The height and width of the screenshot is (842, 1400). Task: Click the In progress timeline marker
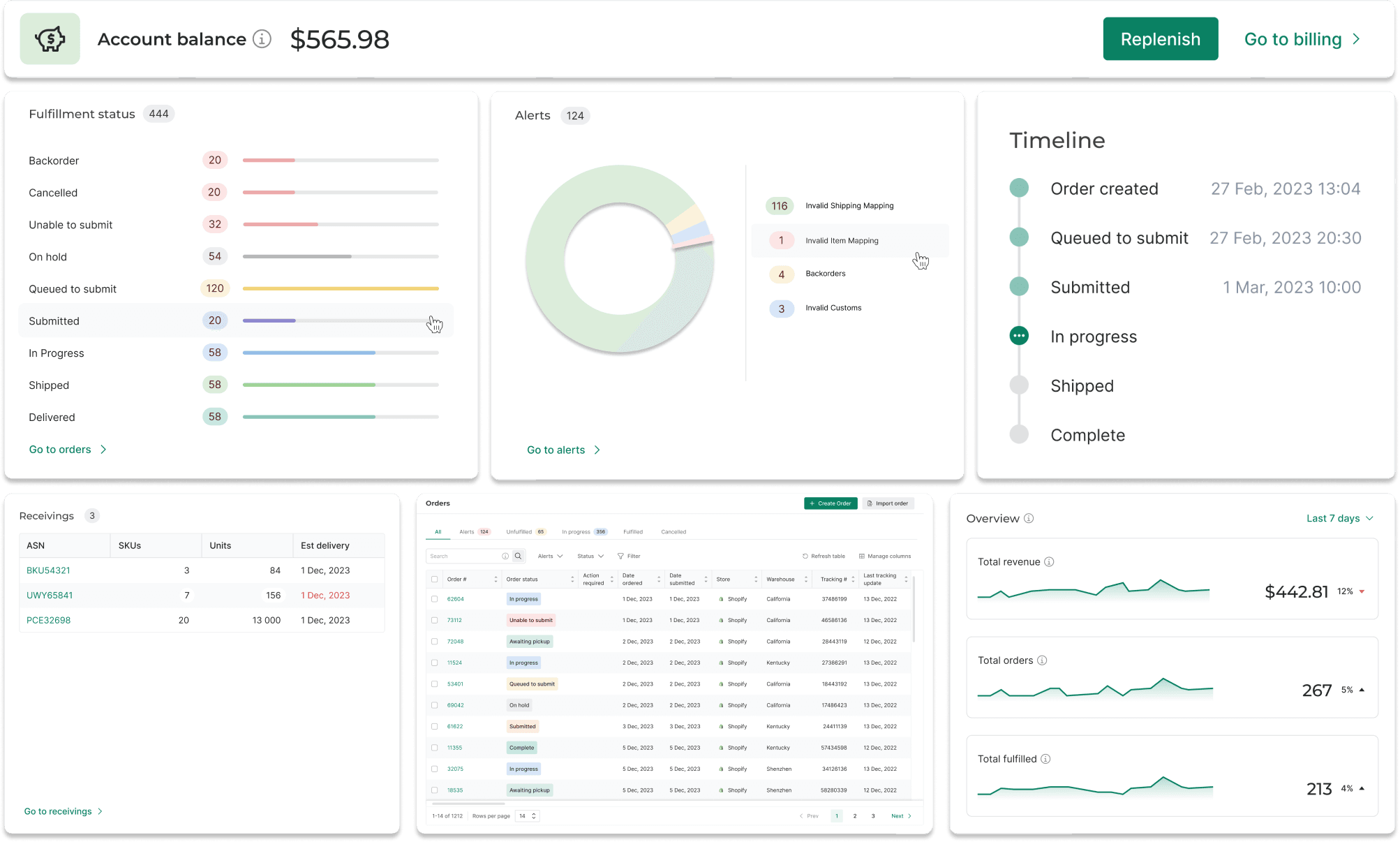click(1019, 336)
